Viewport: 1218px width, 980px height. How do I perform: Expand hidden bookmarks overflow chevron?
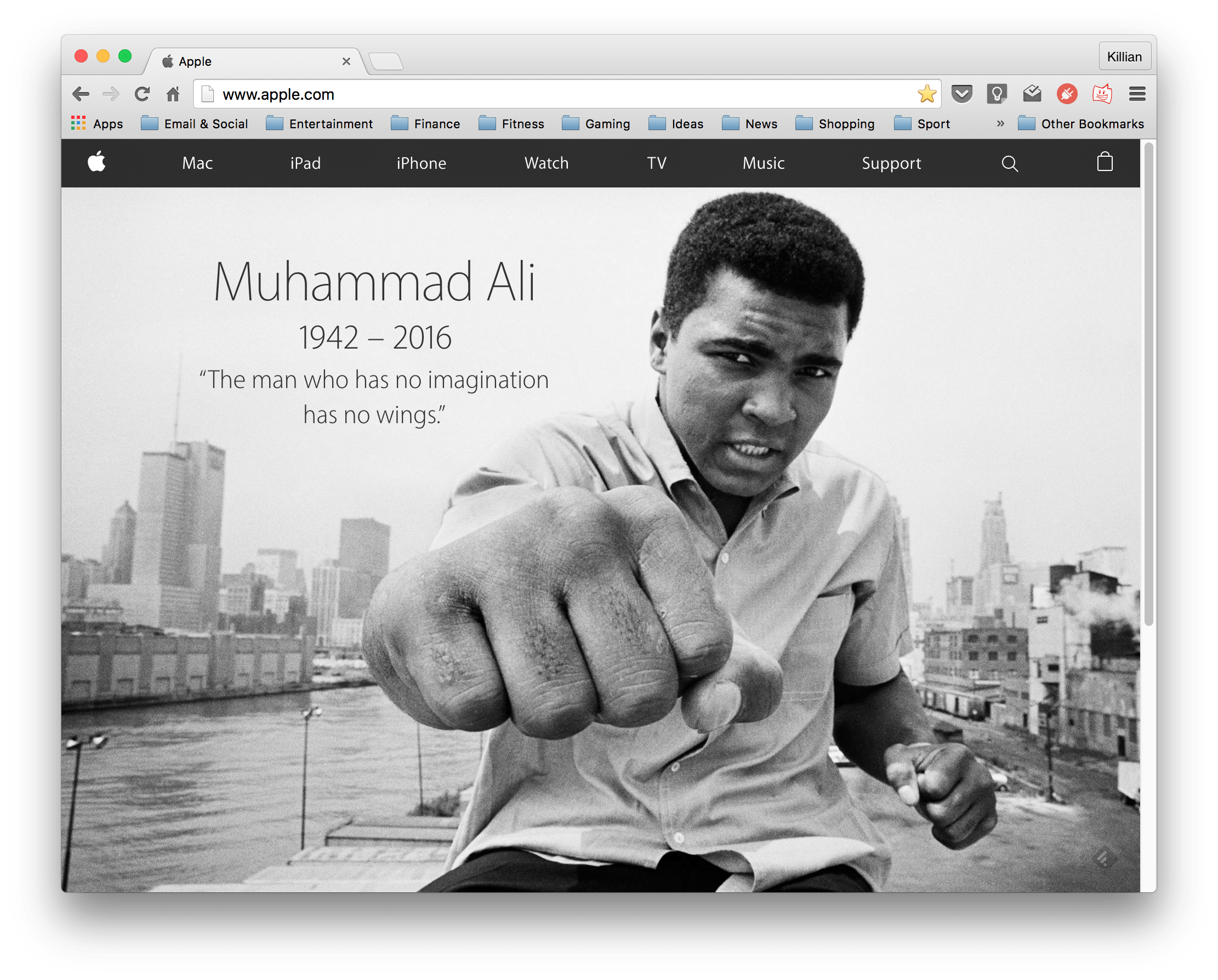(1000, 123)
